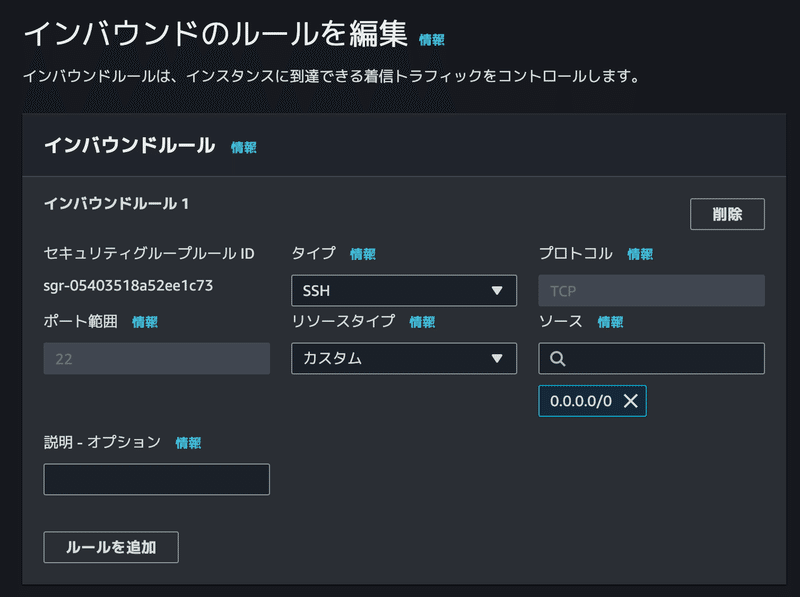Click the 削除 button for inbound rule 1
The height and width of the screenshot is (597, 800).
point(727,214)
